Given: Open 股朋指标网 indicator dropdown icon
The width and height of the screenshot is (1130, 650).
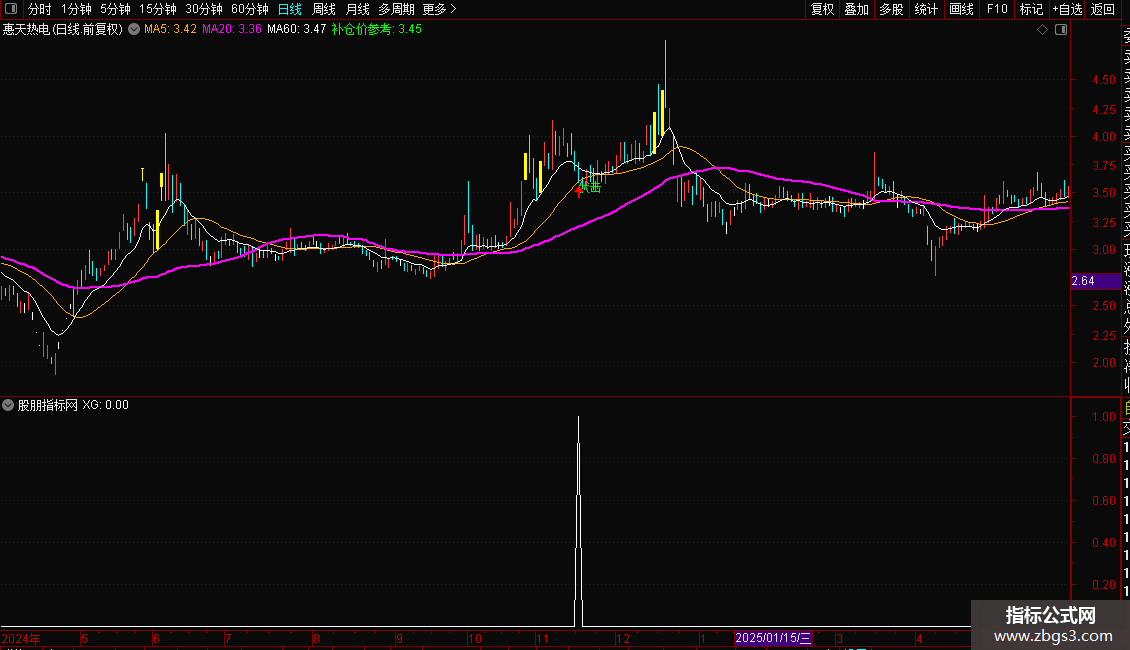Looking at the screenshot, I should click(x=8, y=405).
